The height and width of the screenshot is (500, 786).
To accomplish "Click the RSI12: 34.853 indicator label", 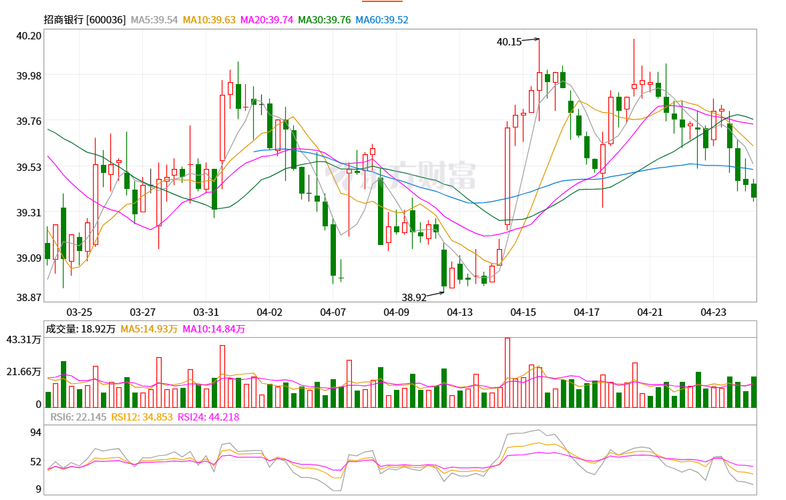I will point(142,417).
